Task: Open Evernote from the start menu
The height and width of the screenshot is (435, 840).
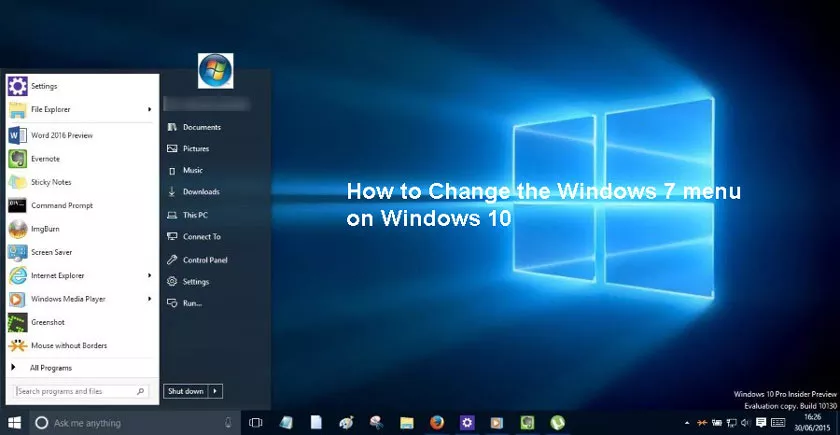Action: click(82, 159)
